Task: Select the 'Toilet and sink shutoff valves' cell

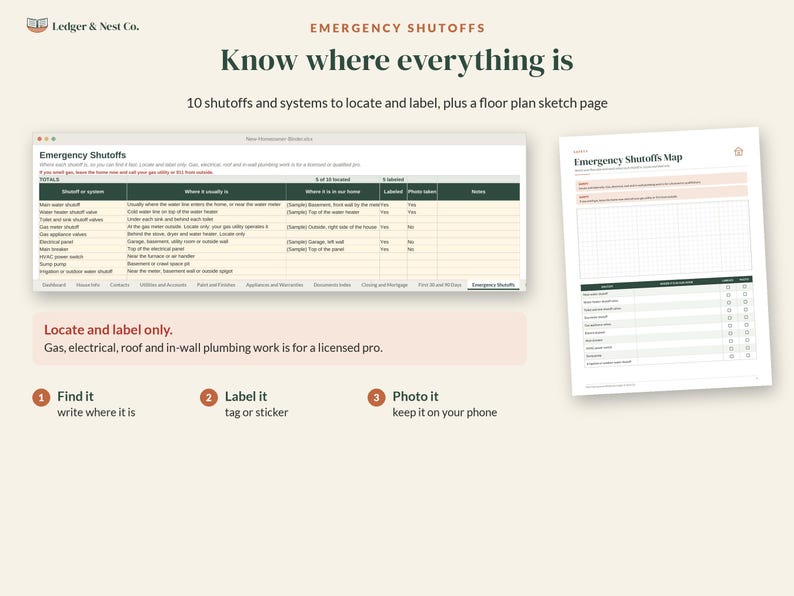Action: point(83,220)
